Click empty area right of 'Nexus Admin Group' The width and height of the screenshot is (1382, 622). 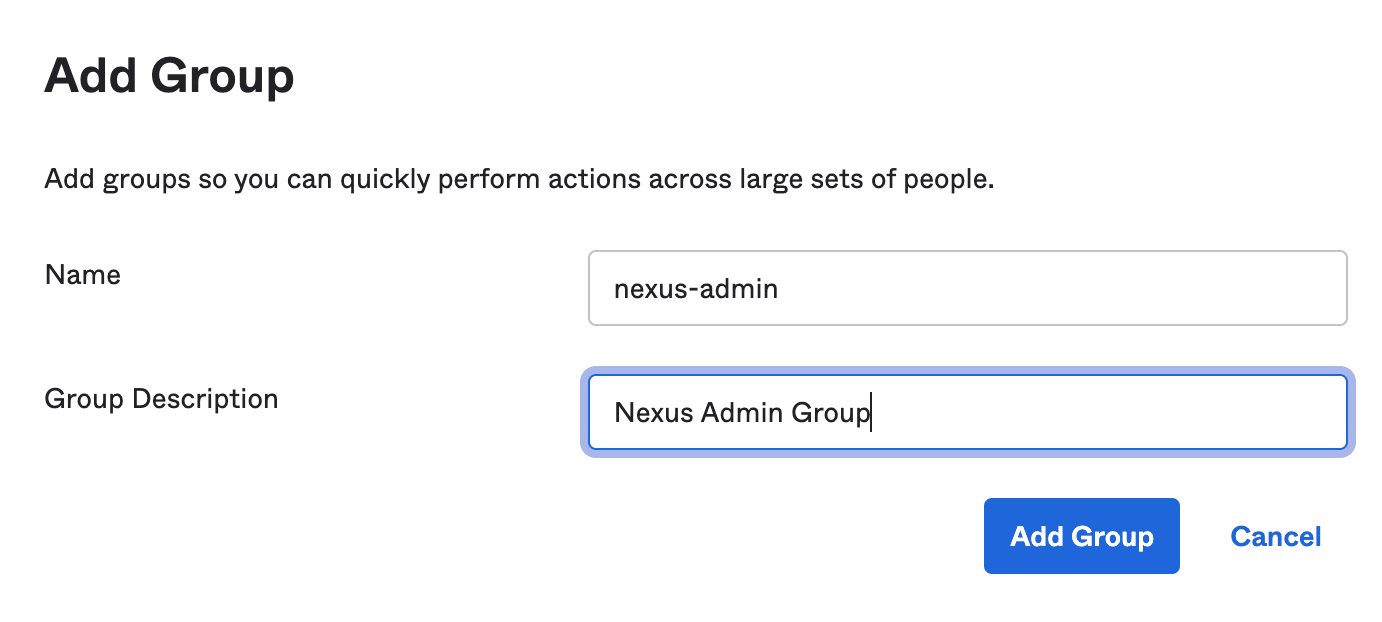click(1100, 412)
